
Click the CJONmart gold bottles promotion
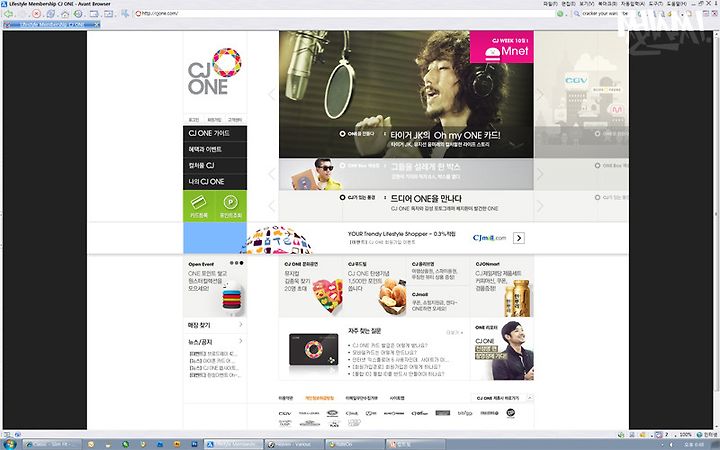point(518,298)
